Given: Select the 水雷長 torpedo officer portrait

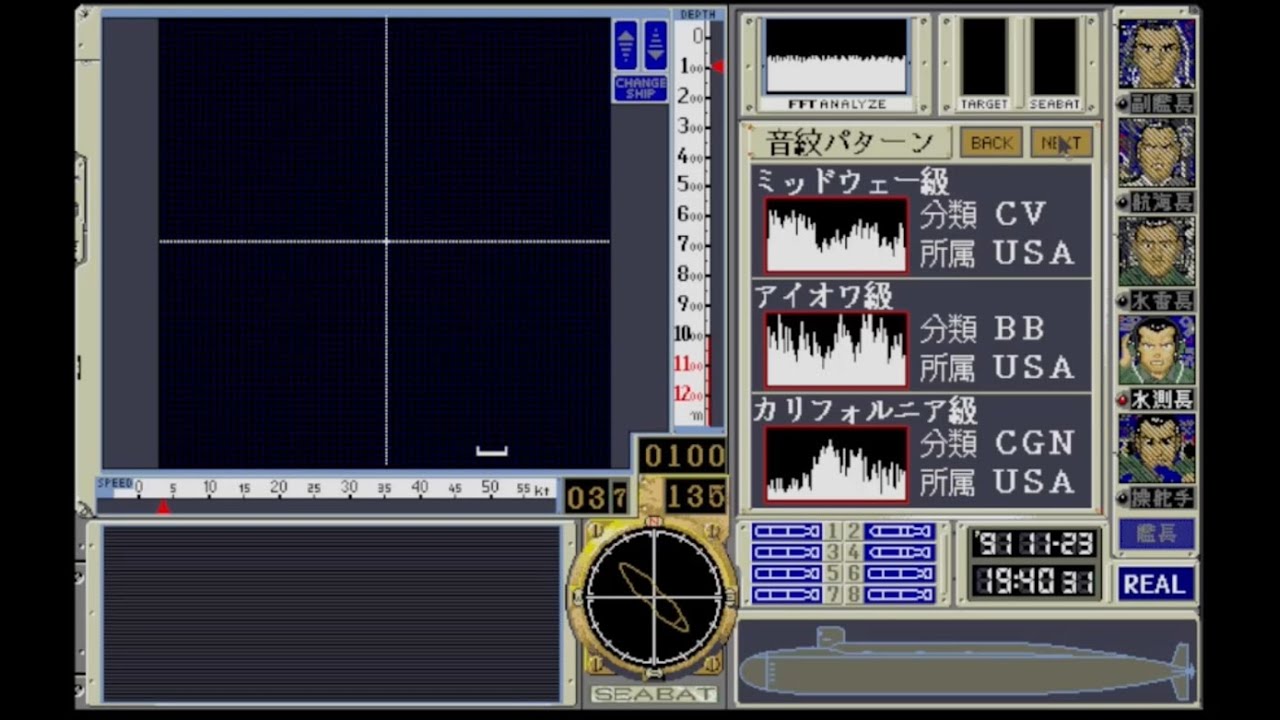Looking at the screenshot, I should click(x=1157, y=250).
